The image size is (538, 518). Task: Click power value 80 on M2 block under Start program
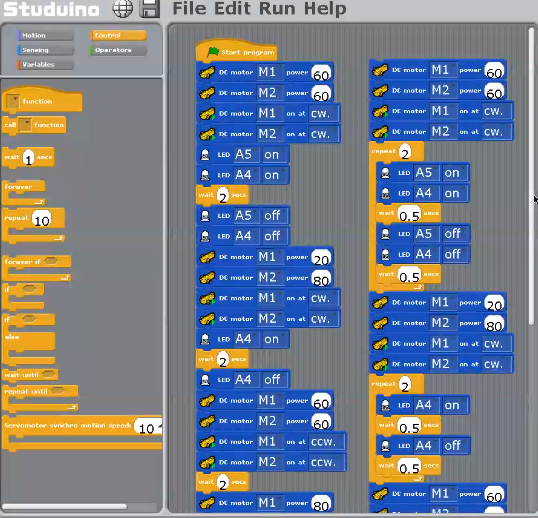coord(321,279)
